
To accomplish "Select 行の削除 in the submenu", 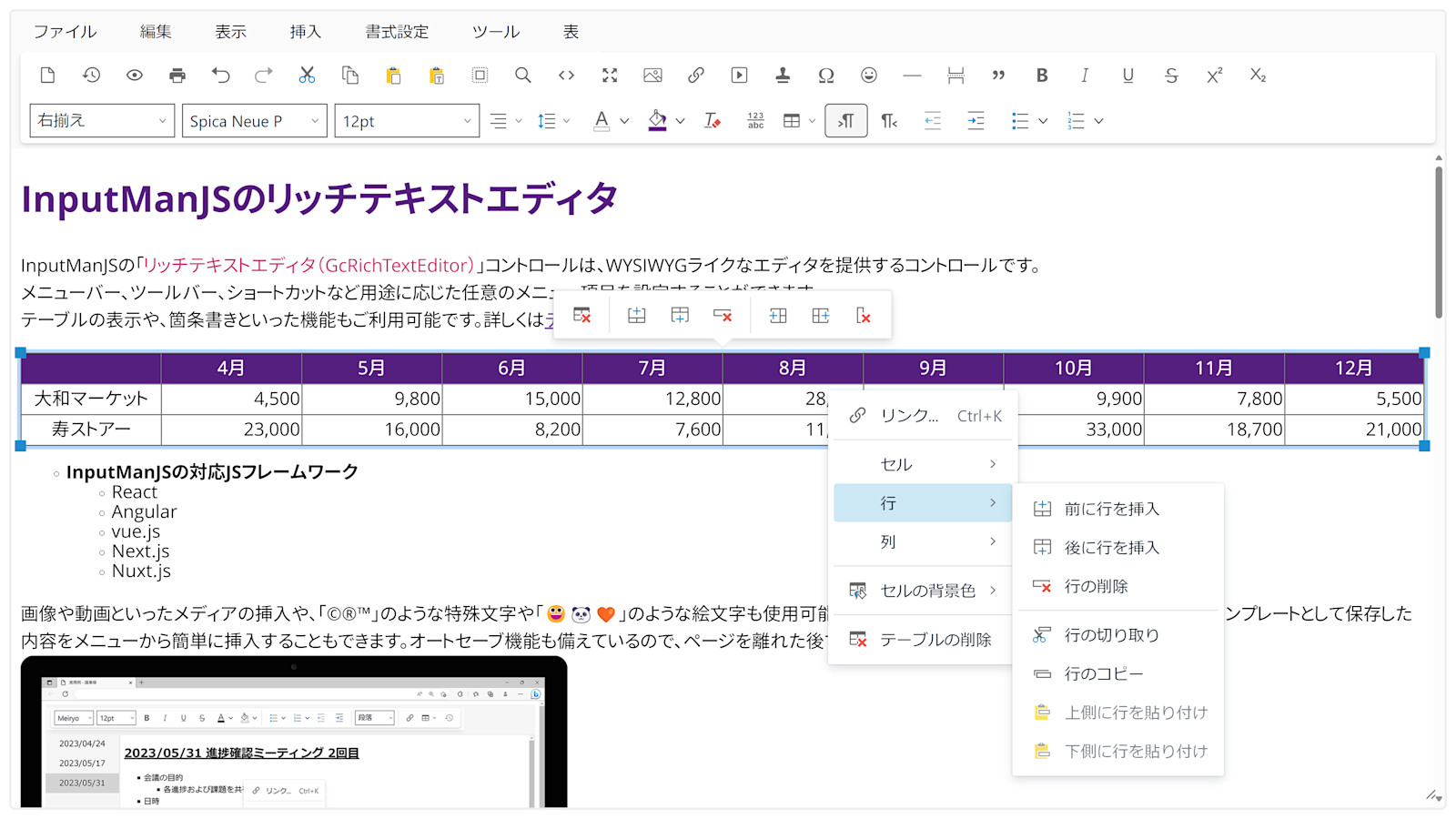I will tap(1117, 586).
